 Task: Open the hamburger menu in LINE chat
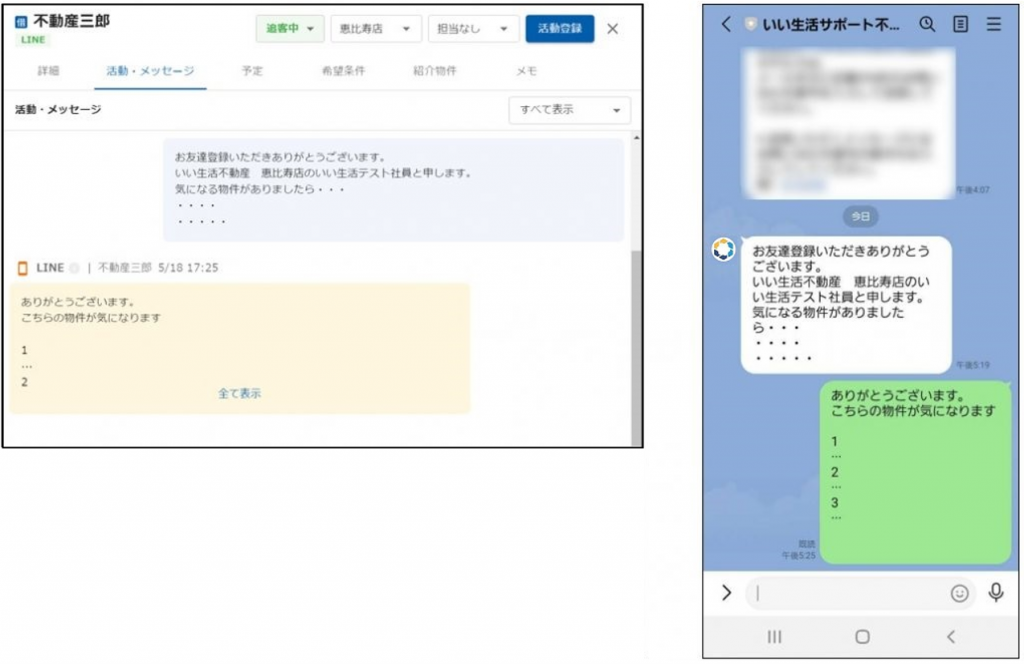pyautogui.click(x=994, y=24)
